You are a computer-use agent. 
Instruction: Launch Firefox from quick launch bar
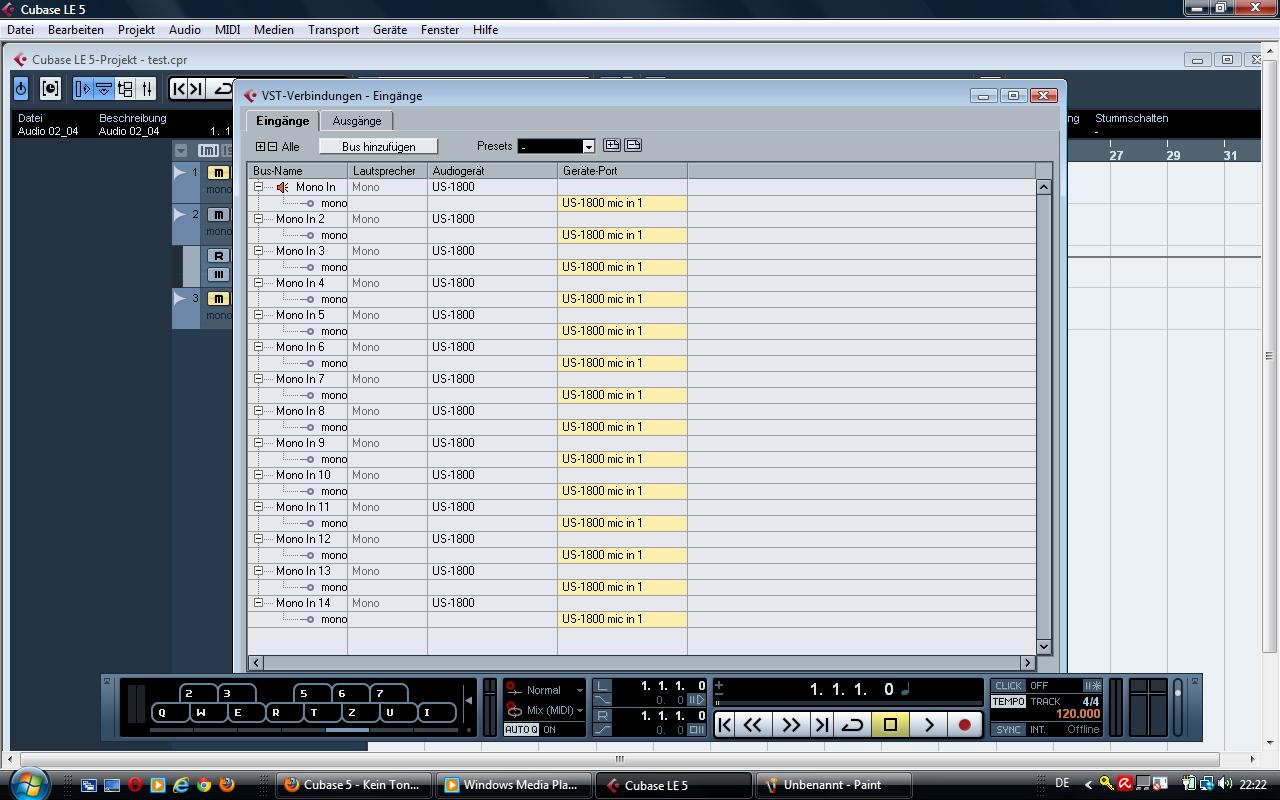click(227, 785)
